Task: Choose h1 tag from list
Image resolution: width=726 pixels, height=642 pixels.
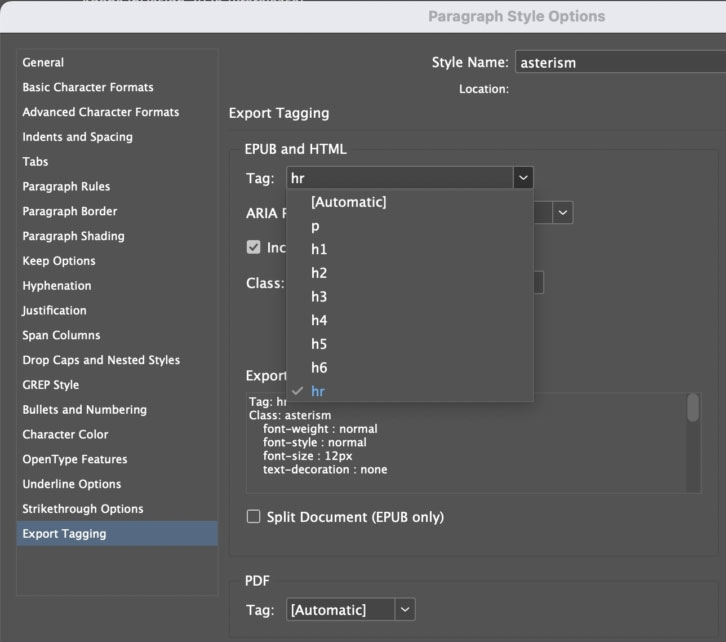Action: pos(410,249)
